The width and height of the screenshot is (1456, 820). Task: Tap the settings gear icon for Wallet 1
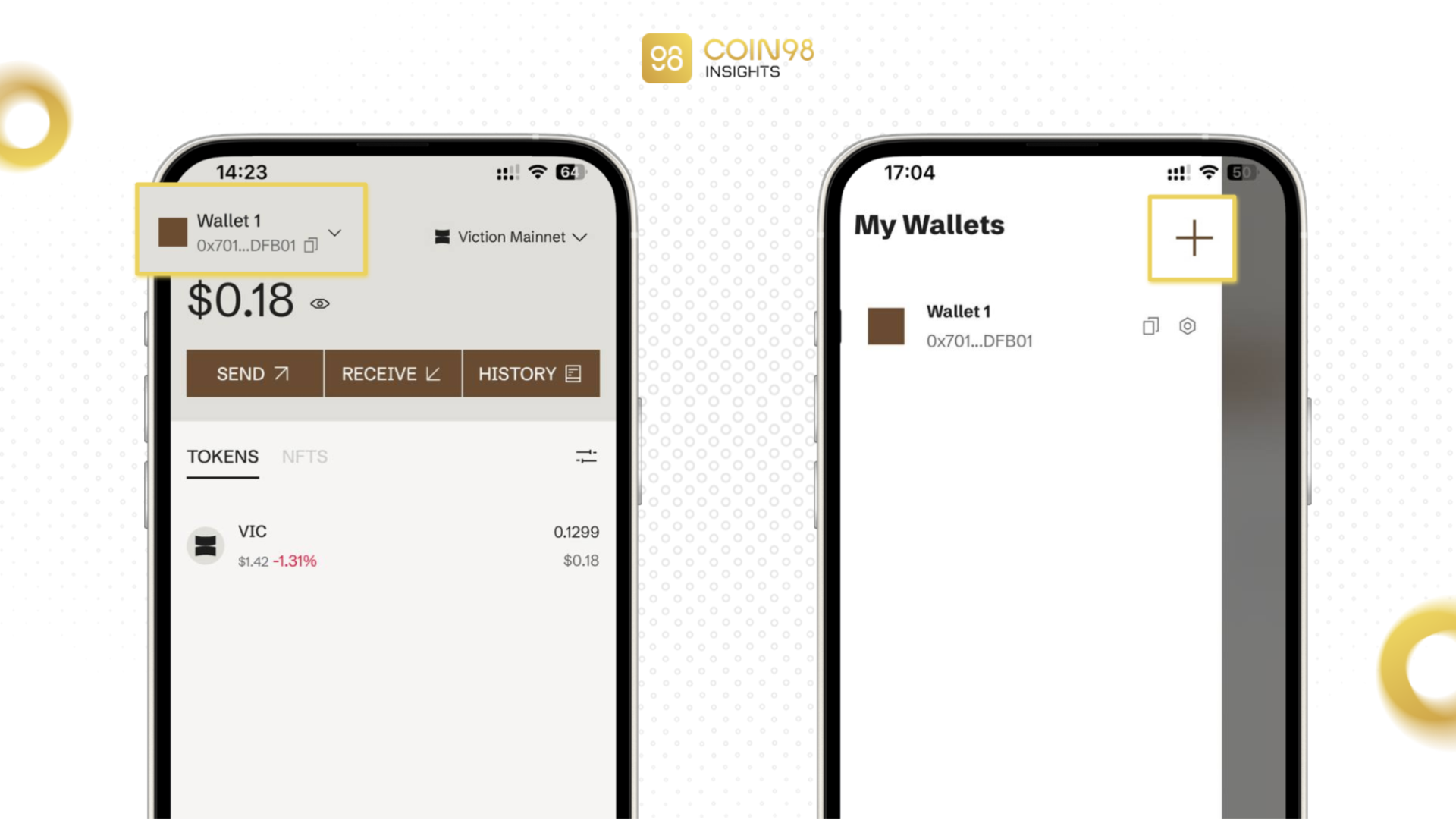(1187, 326)
